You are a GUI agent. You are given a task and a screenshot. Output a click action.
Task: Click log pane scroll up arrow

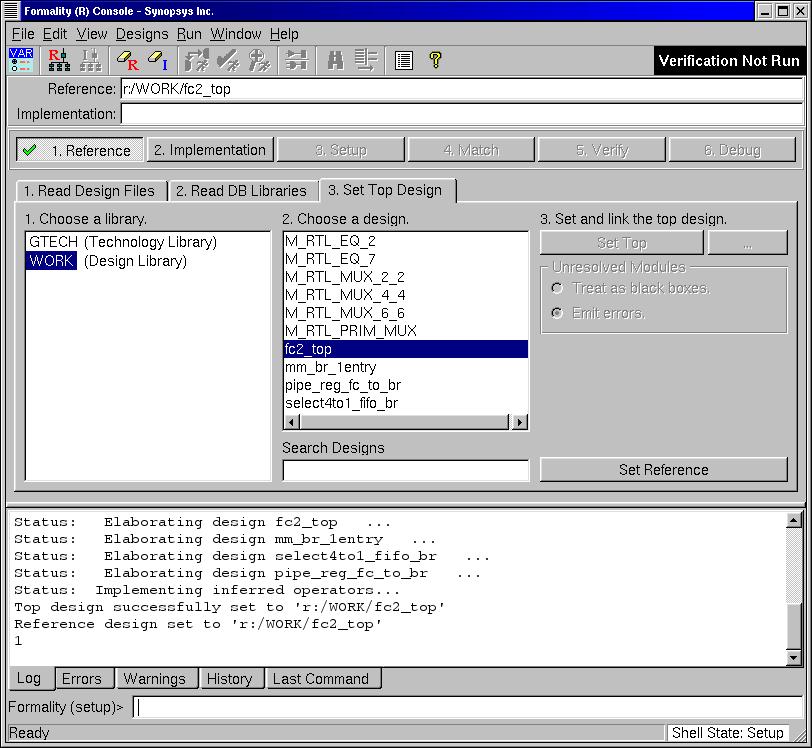pyautogui.click(x=793, y=520)
